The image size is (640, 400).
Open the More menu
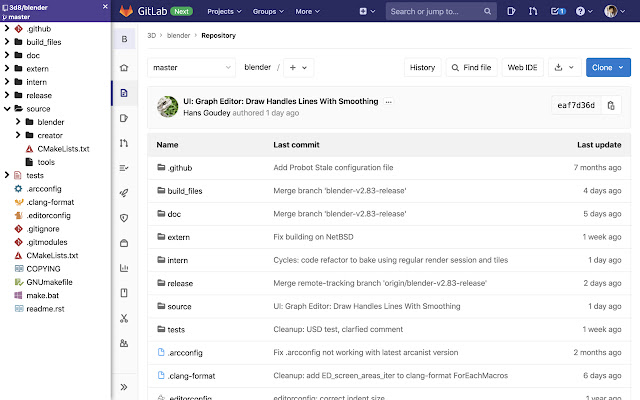click(307, 11)
